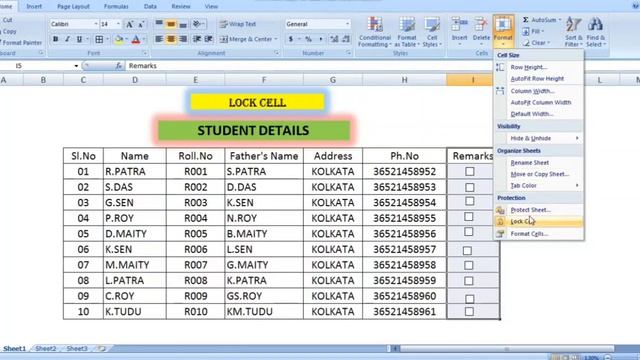Image resolution: width=640 pixels, height=360 pixels.
Task: Increase the indent
Action: click(209, 39)
